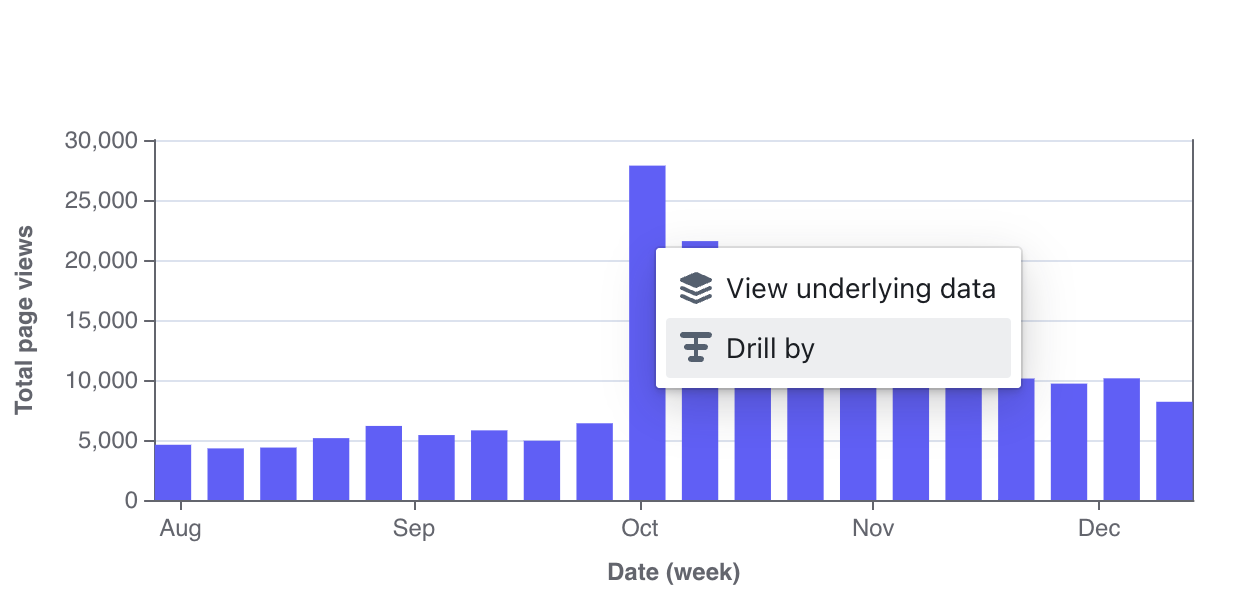The height and width of the screenshot is (610, 1258).
Task: Click the Oct x-axis label
Action: coord(639,528)
